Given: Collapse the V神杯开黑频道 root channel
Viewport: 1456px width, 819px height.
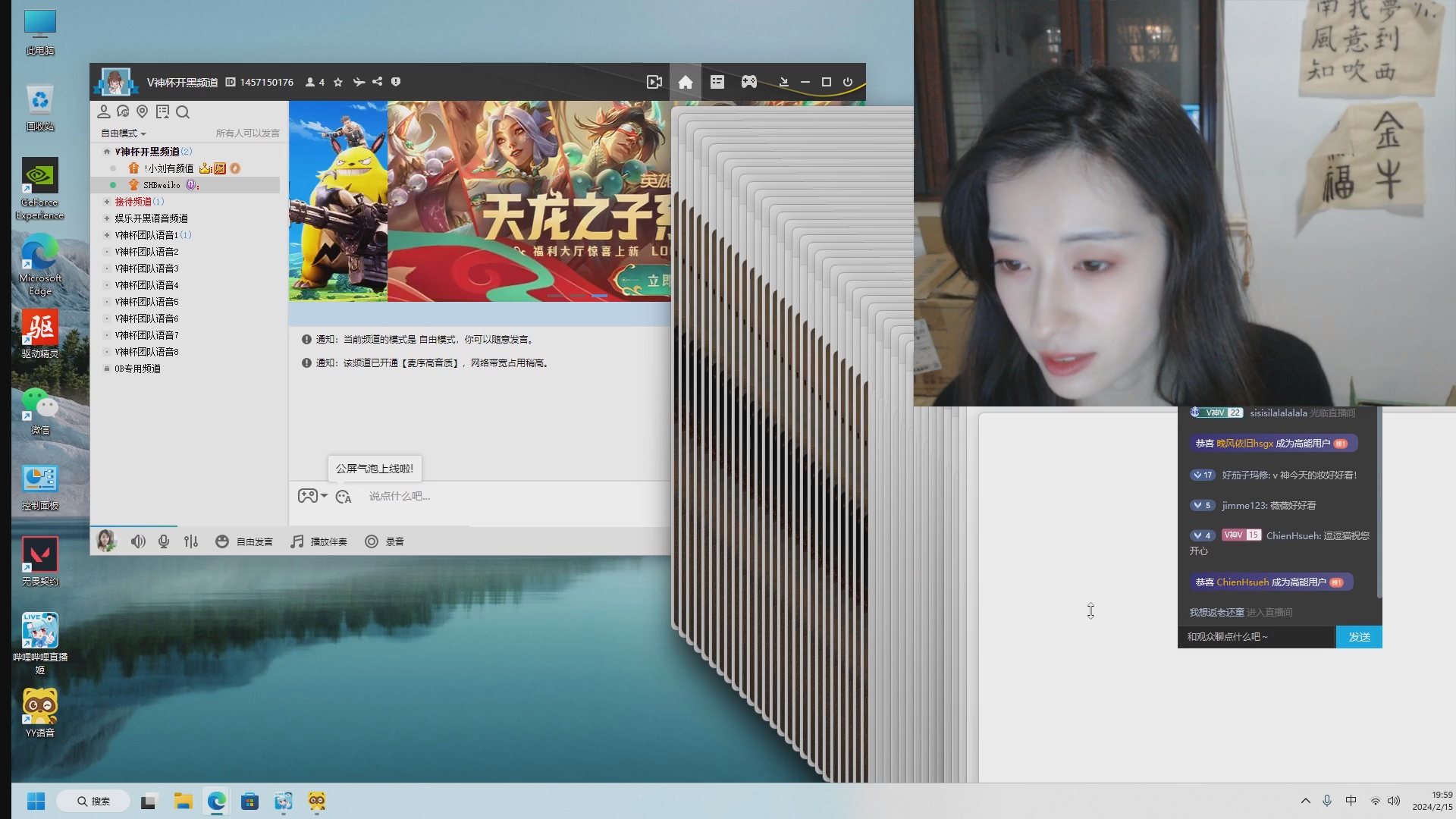Looking at the screenshot, I should [x=107, y=152].
